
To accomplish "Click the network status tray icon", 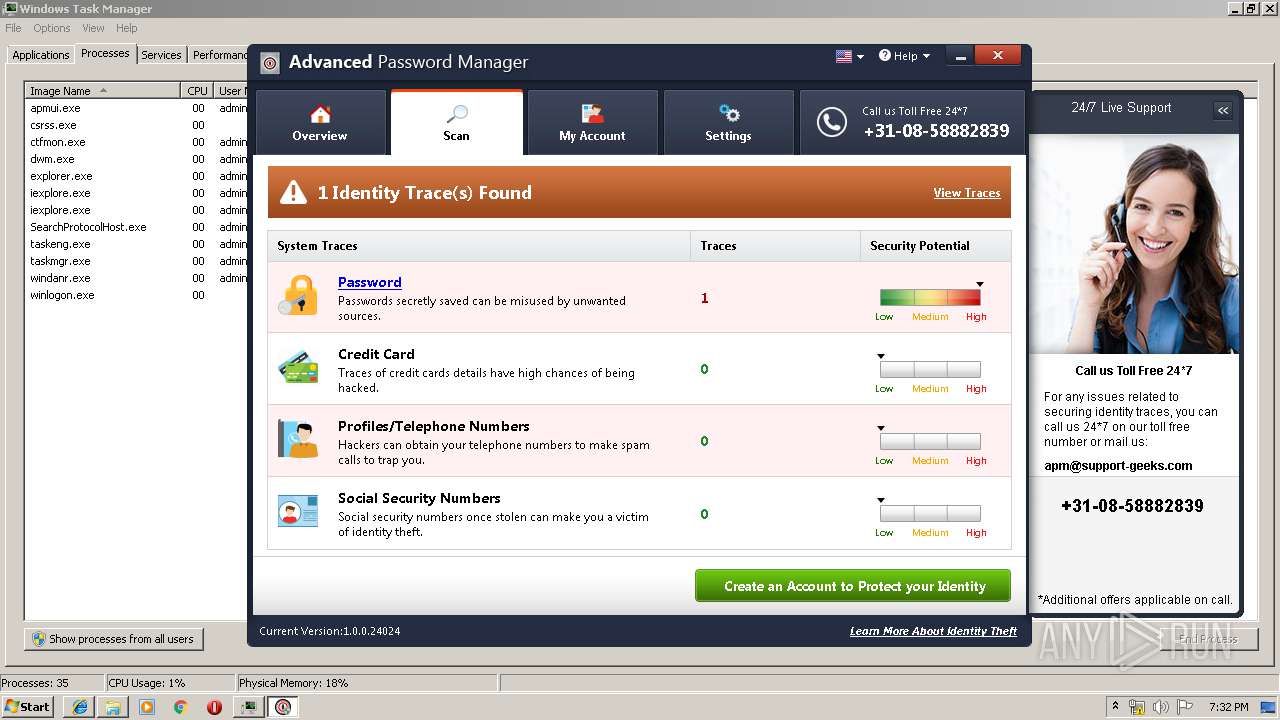I will point(1137,707).
